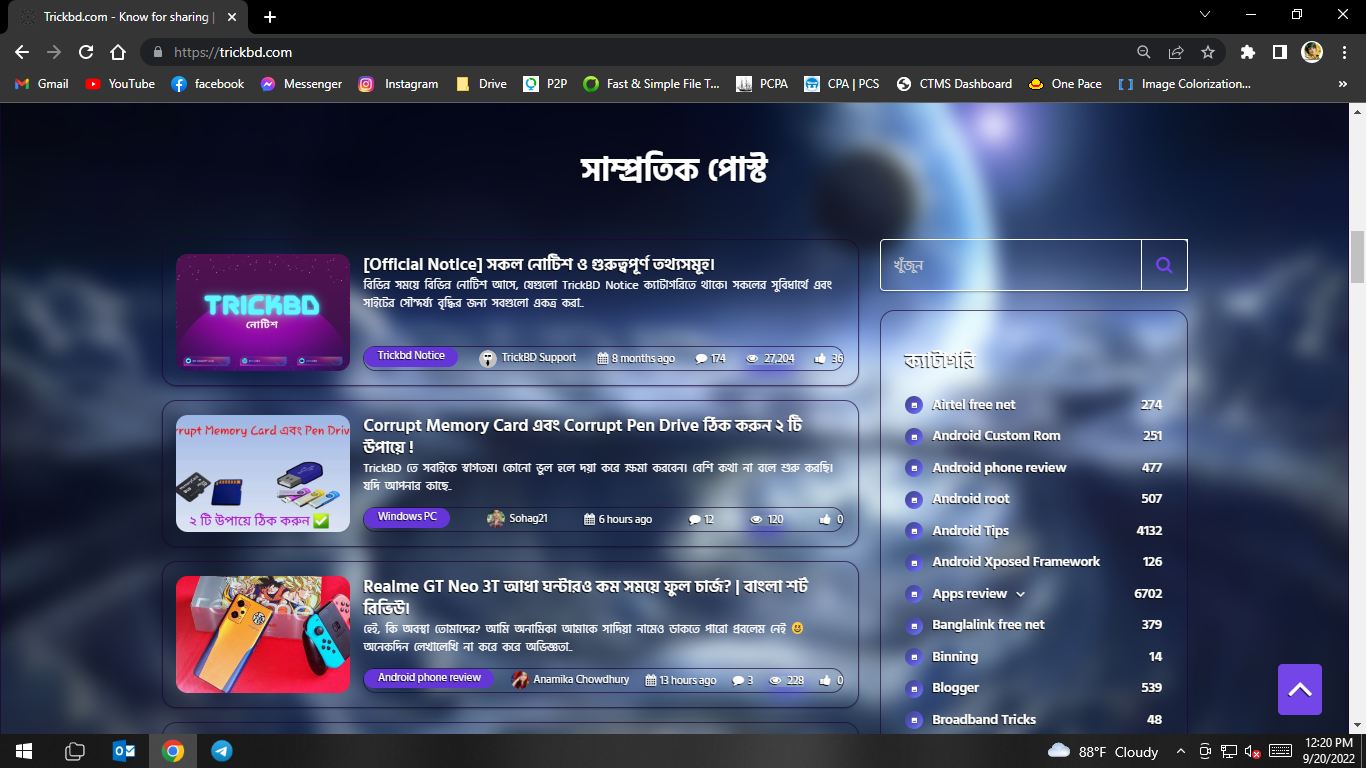Open the weather widget showing 88°F Cloudy
The image size is (1366, 768).
[1103, 751]
